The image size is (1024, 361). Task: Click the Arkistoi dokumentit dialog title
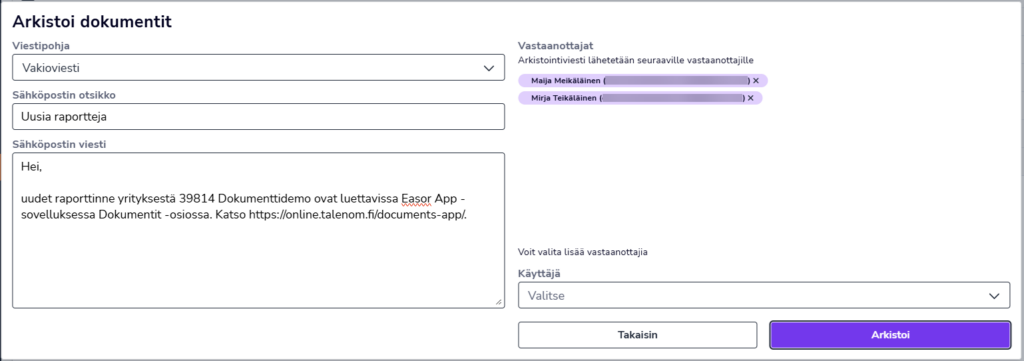[92, 22]
